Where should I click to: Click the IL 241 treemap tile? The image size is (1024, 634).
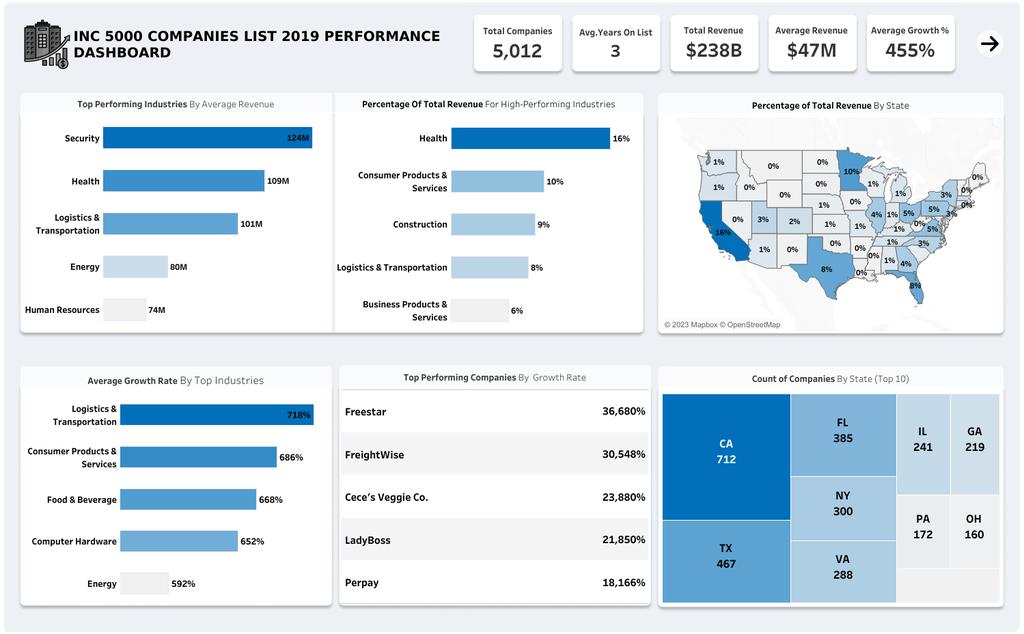point(923,444)
